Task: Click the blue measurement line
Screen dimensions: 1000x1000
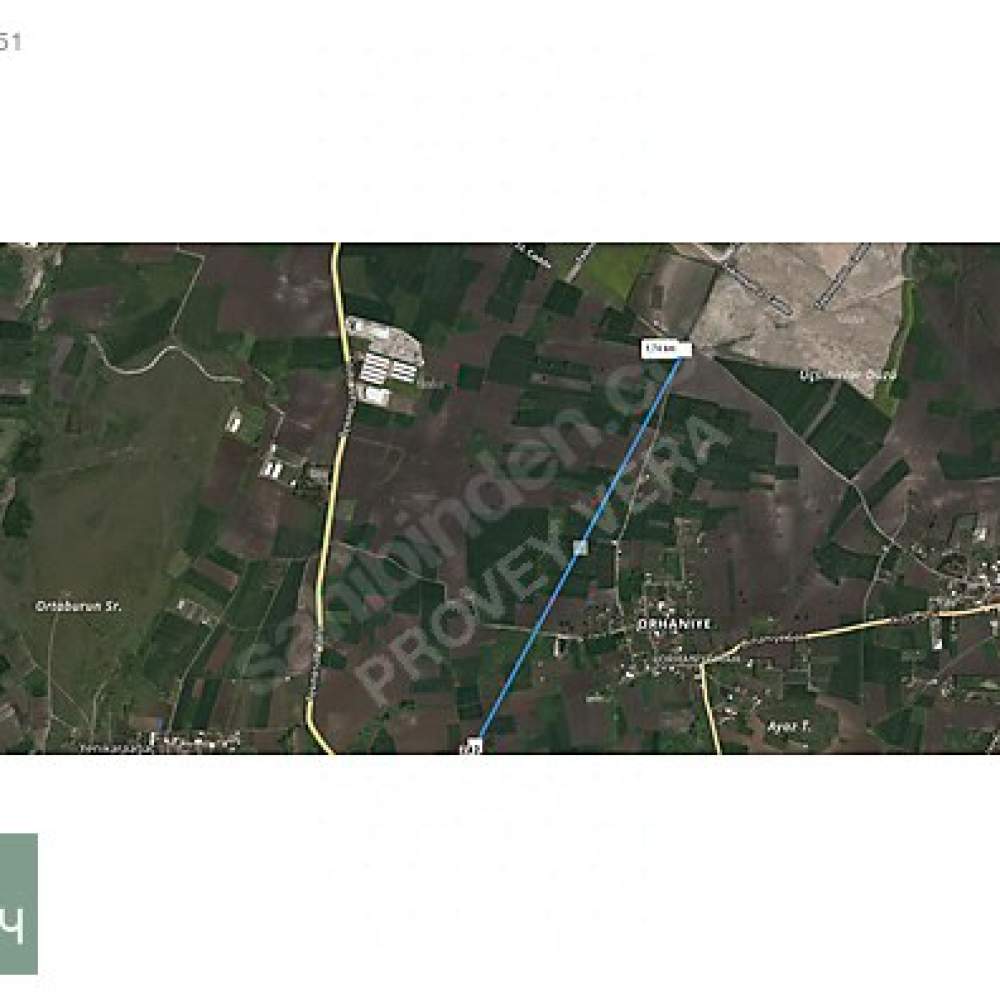Action: [579, 548]
